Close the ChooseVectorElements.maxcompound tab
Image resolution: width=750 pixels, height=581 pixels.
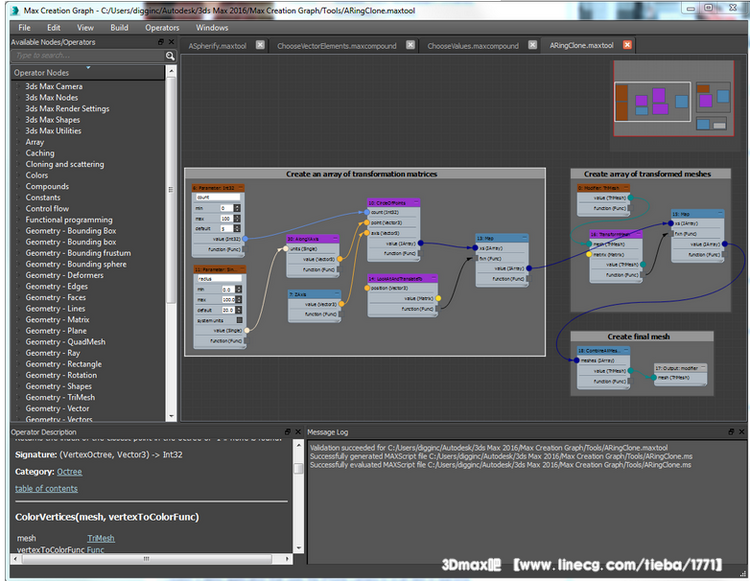coord(410,45)
